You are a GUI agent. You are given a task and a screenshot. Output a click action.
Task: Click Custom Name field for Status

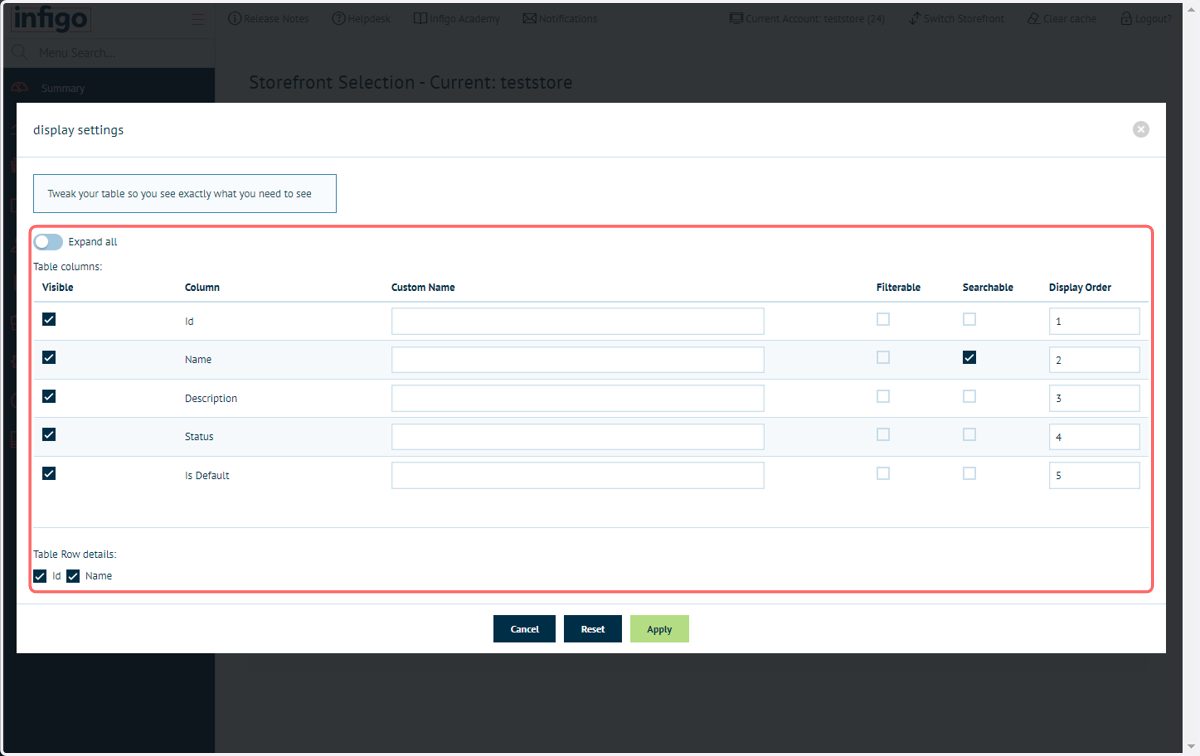click(578, 437)
